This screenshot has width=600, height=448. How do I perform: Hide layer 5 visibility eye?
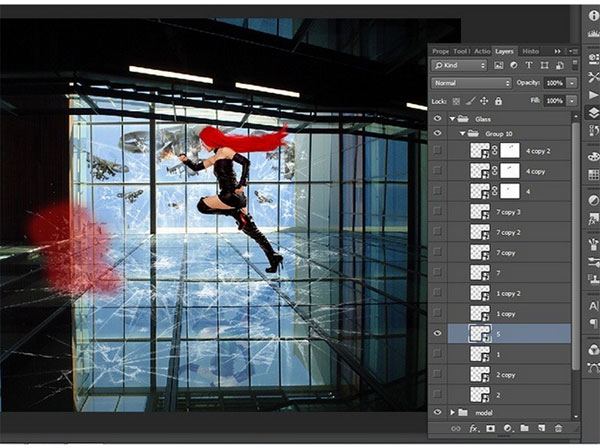click(437, 333)
